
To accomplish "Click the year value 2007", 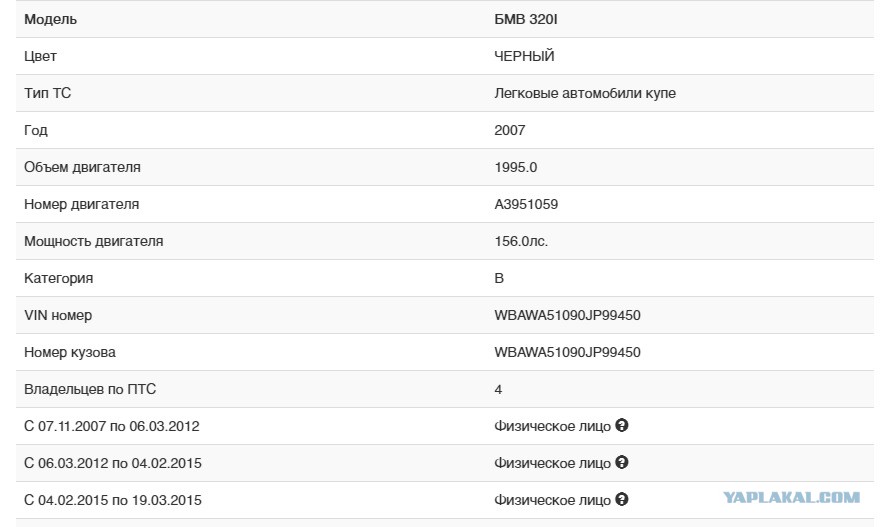I will [x=510, y=130].
